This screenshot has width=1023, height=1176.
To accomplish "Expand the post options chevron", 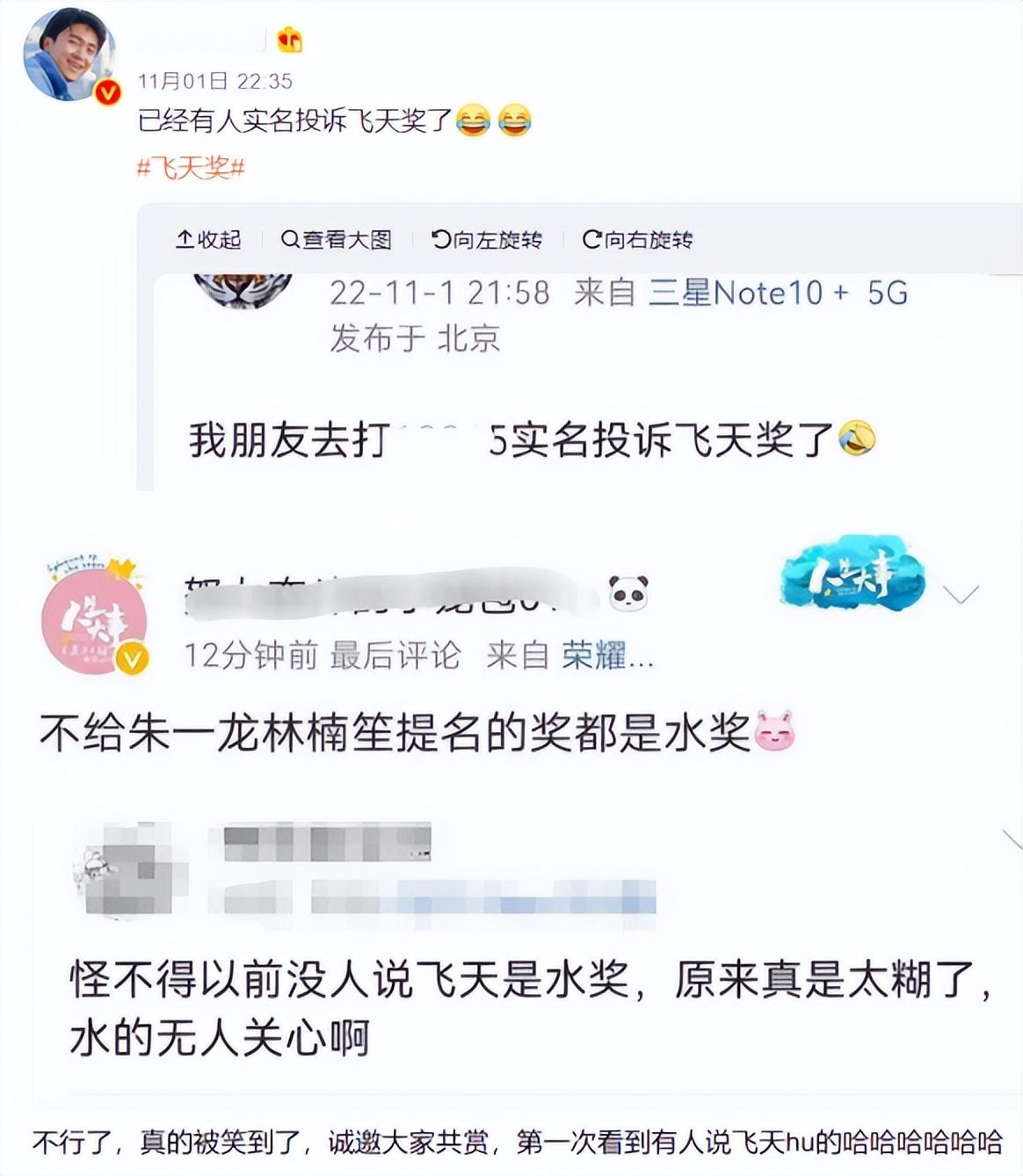I will (961, 595).
